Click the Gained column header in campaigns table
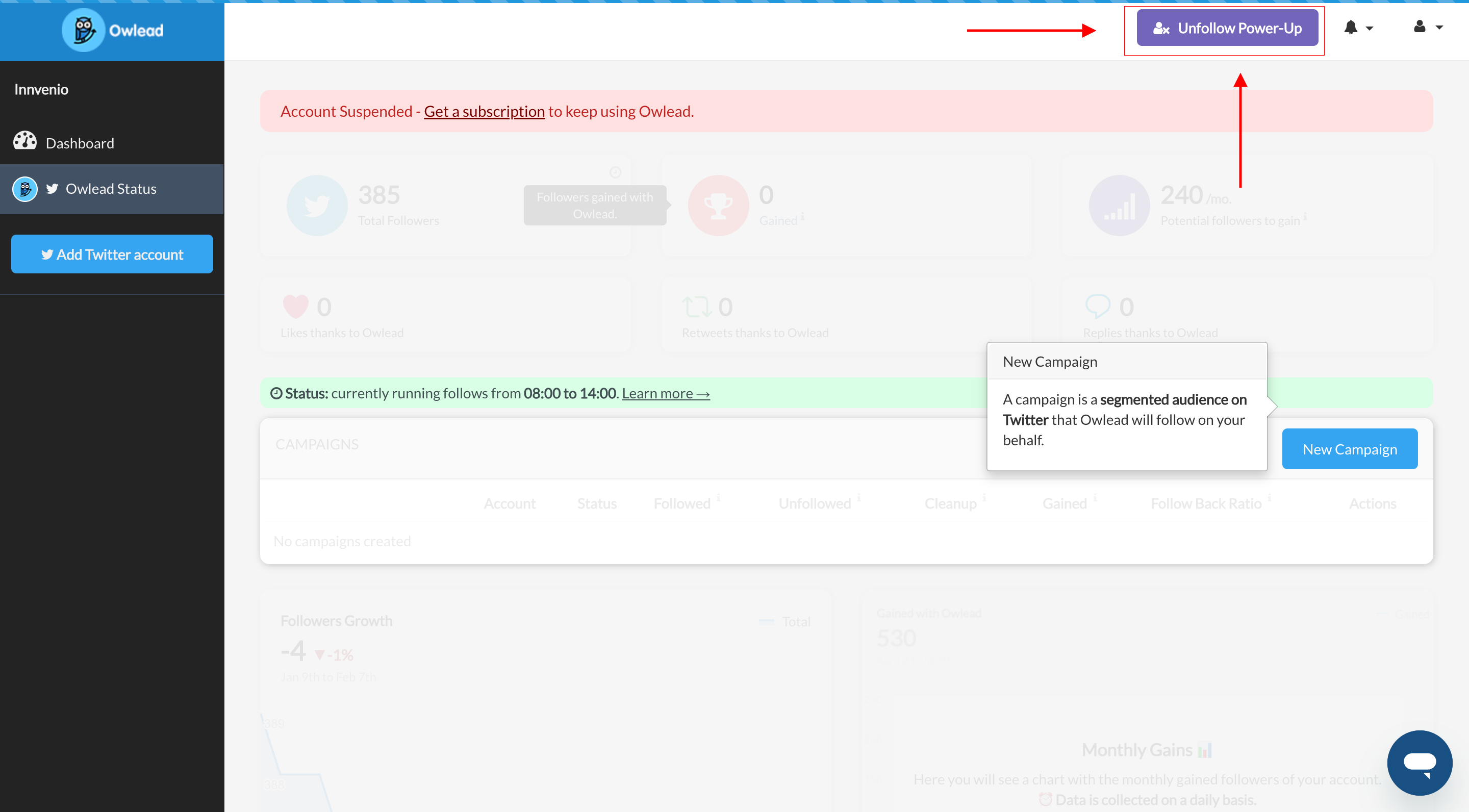Viewport: 1469px width, 812px height. (x=1064, y=503)
